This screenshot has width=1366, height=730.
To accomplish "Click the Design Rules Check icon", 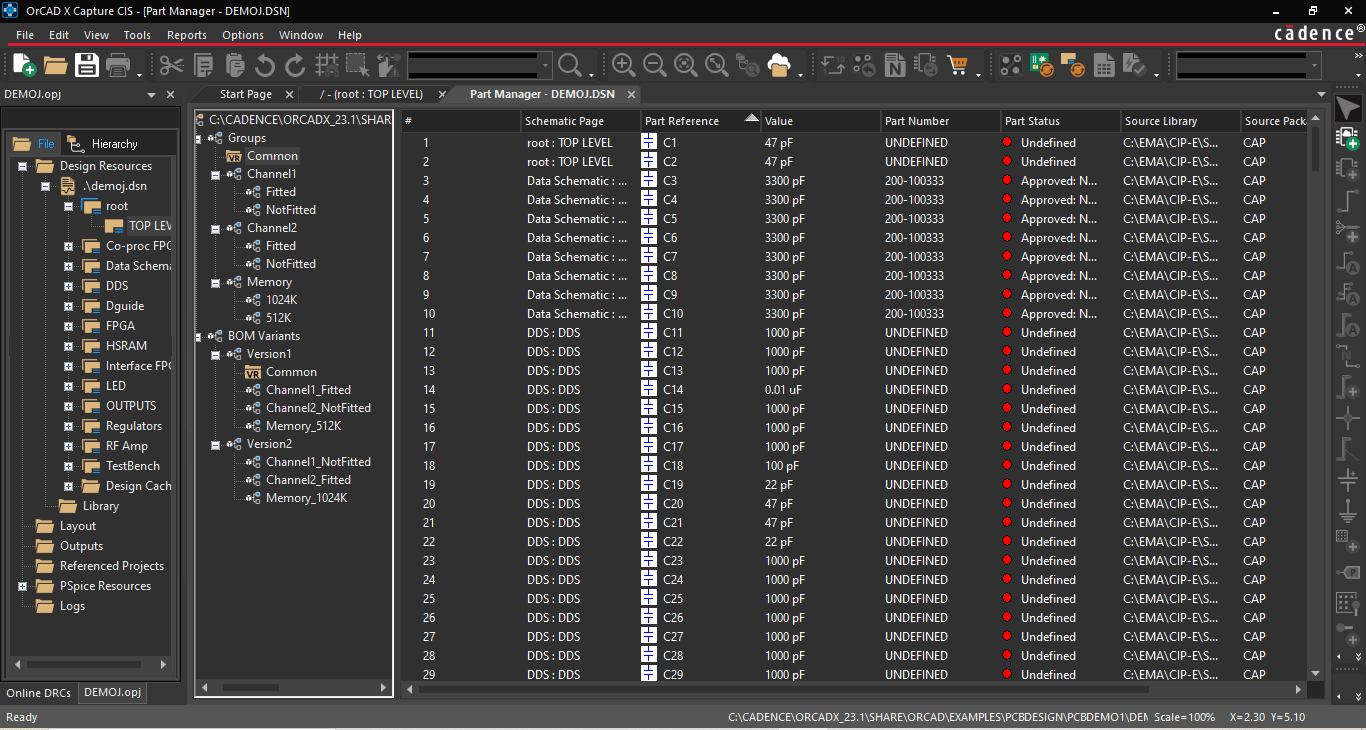I will point(1134,66).
